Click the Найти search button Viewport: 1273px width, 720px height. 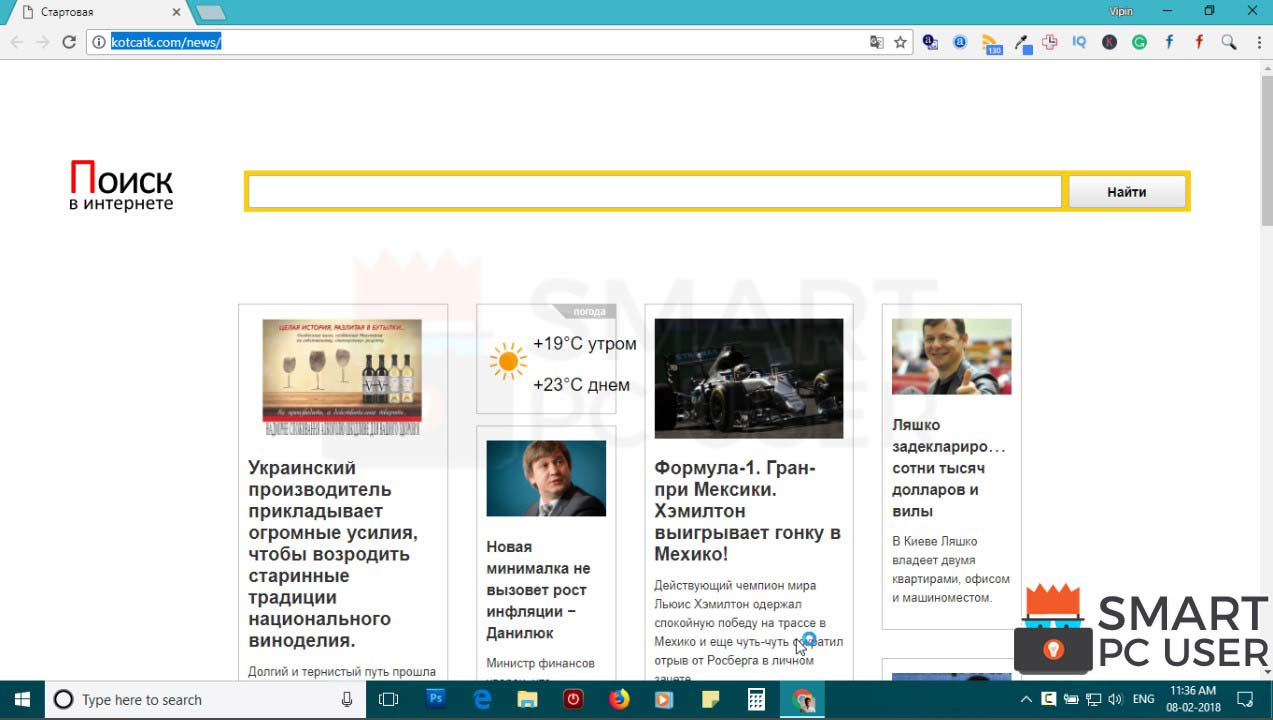[x=1127, y=191]
